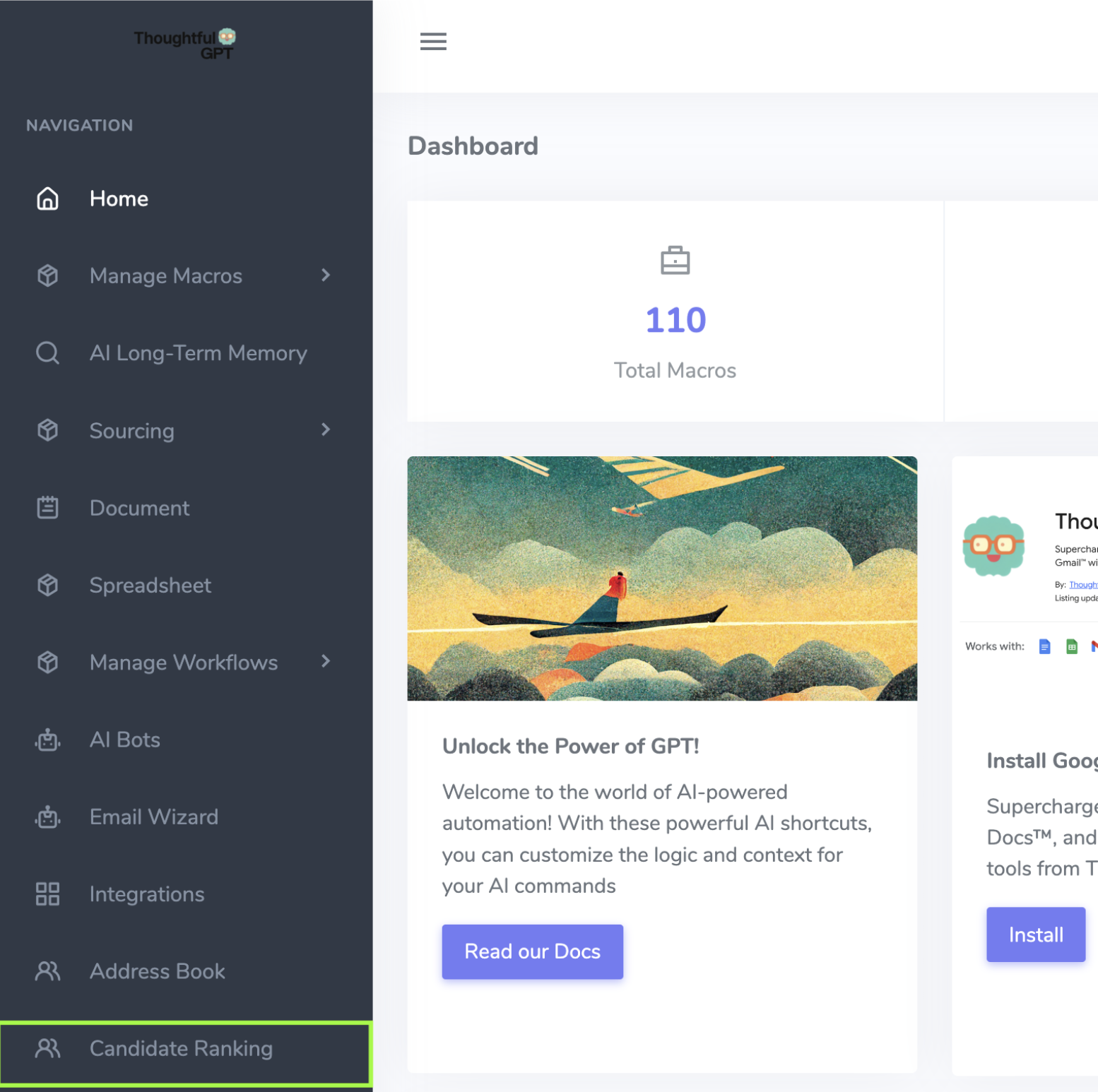Click the Home house icon
This screenshot has width=1098, height=1092.
point(47,198)
